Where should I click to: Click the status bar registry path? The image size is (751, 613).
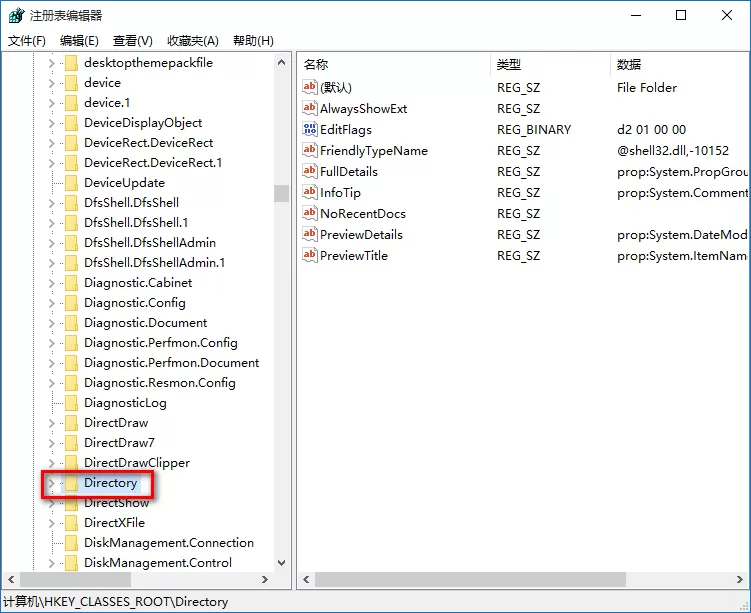pos(115,602)
